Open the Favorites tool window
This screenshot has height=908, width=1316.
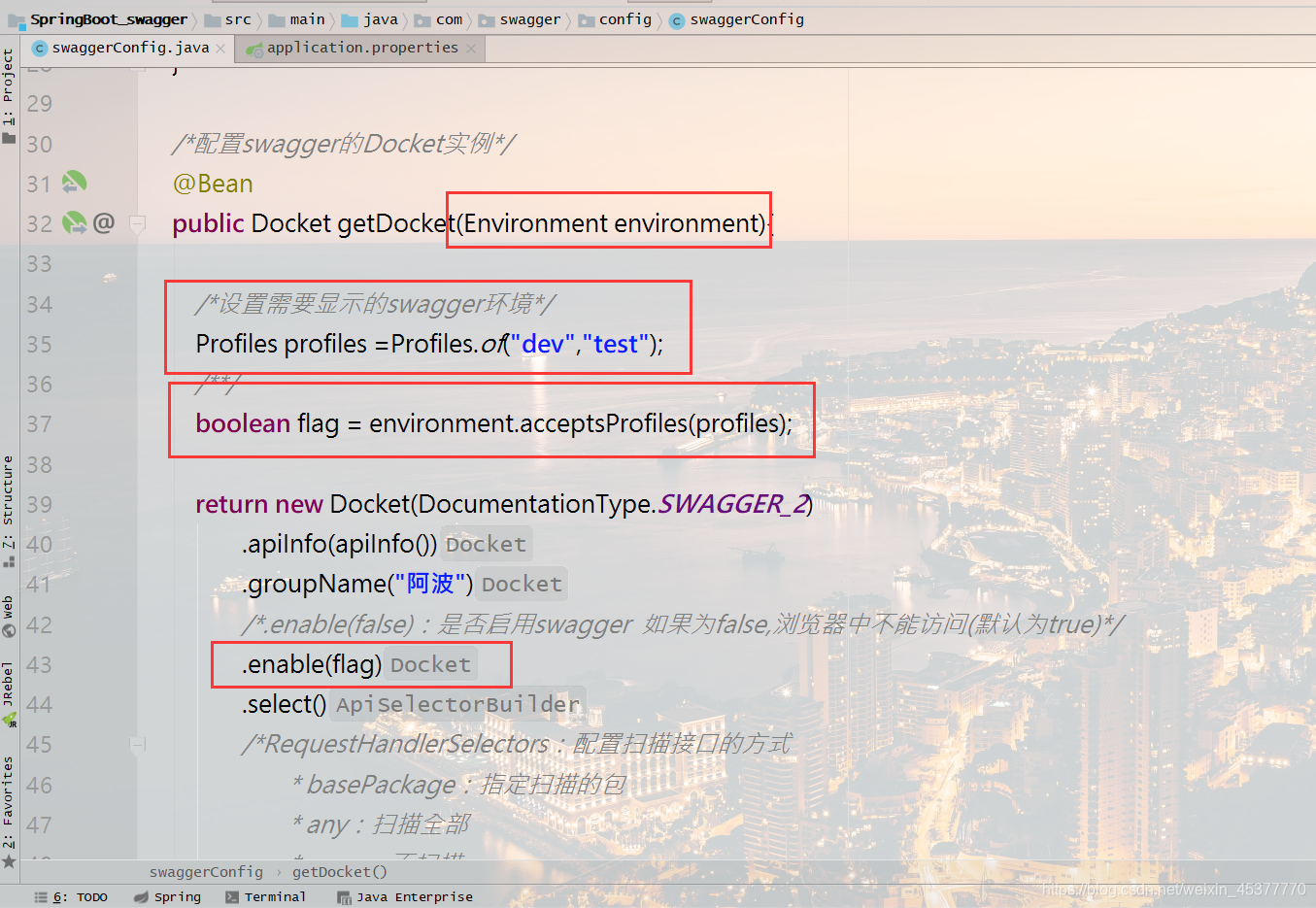(x=9, y=811)
